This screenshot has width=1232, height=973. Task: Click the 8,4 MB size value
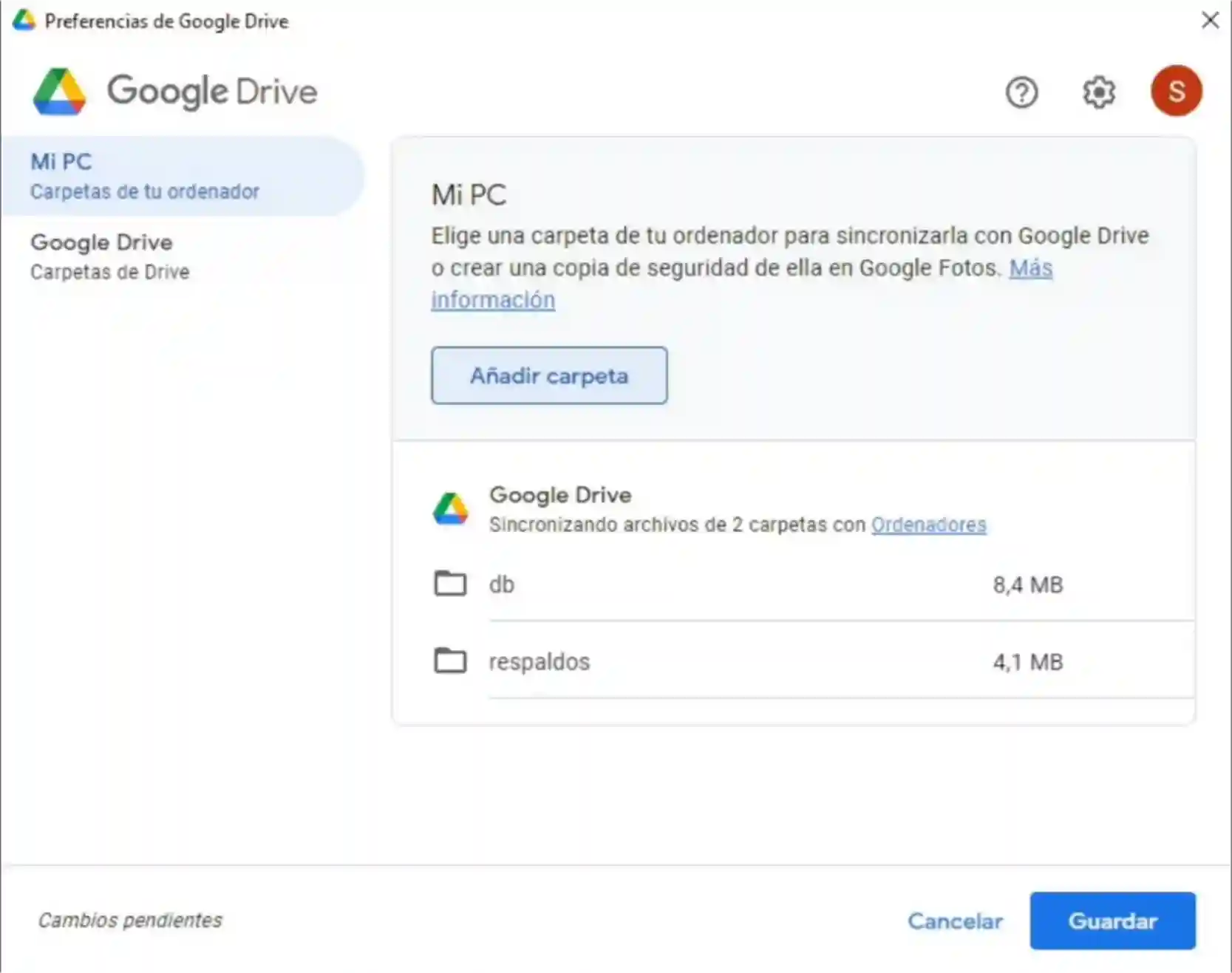(x=1027, y=585)
